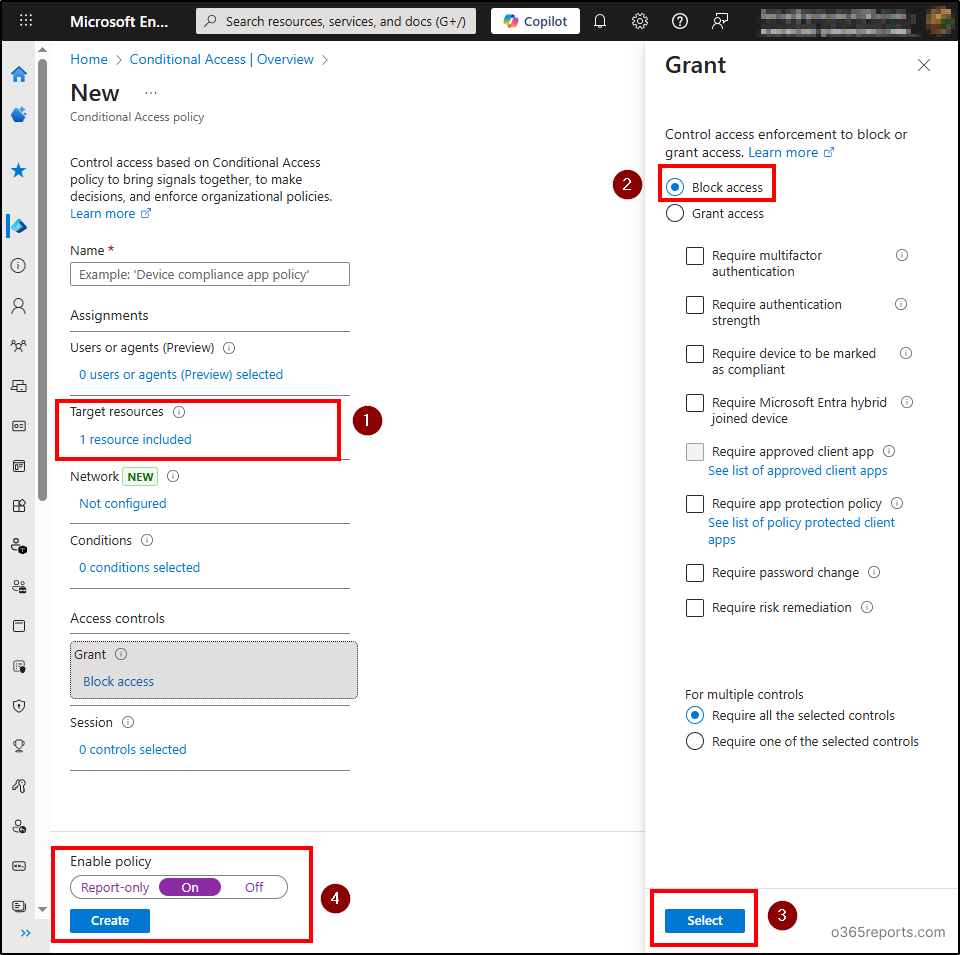Open notifications with the bell icon

click(600, 21)
